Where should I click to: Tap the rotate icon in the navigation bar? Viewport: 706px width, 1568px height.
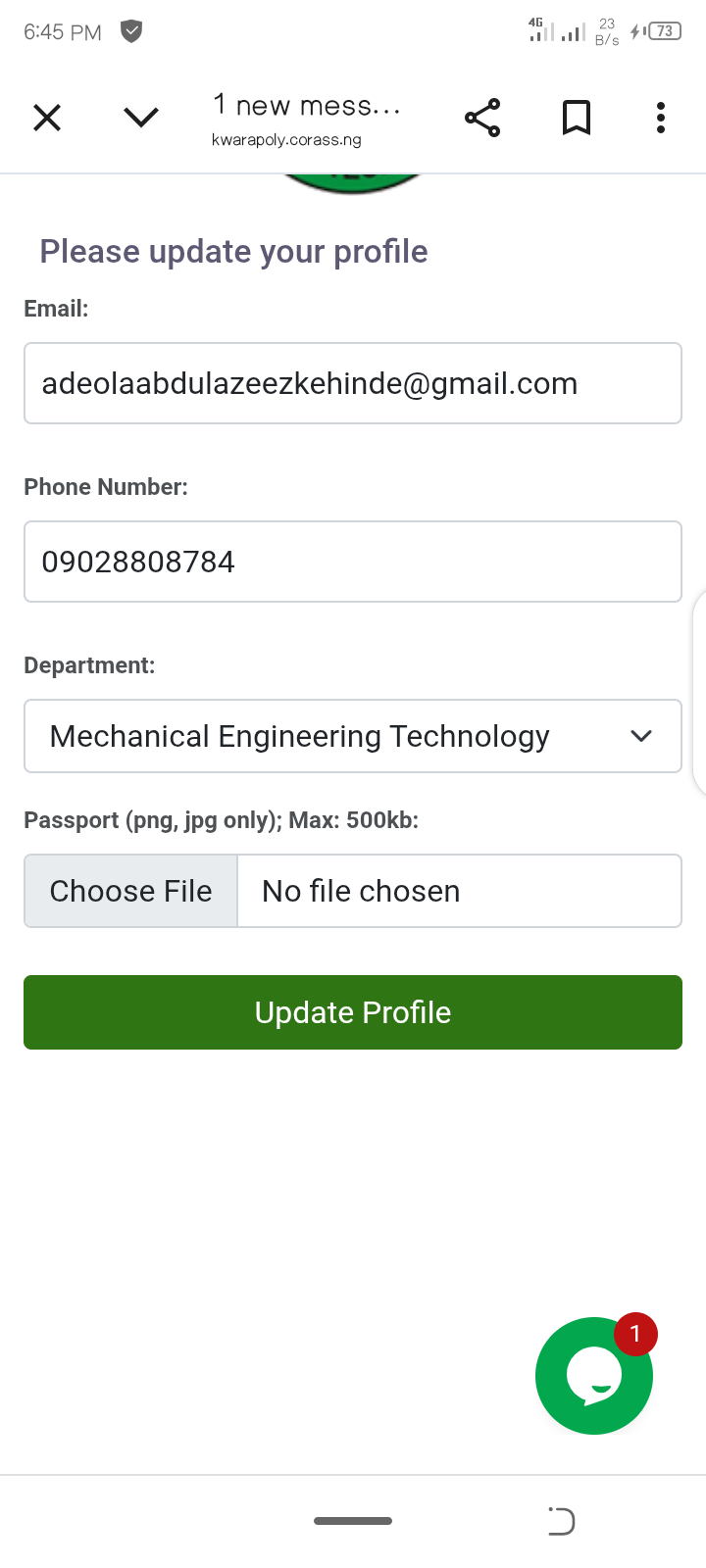561,1520
